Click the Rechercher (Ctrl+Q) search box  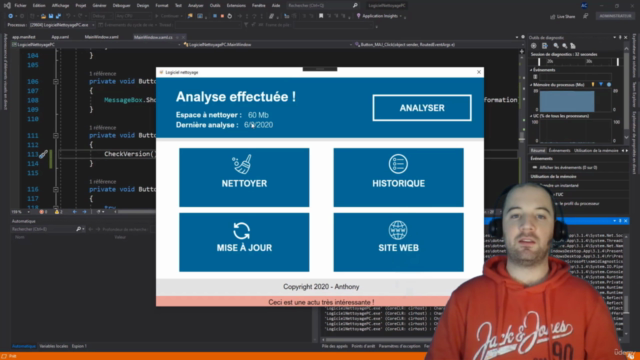322,6
